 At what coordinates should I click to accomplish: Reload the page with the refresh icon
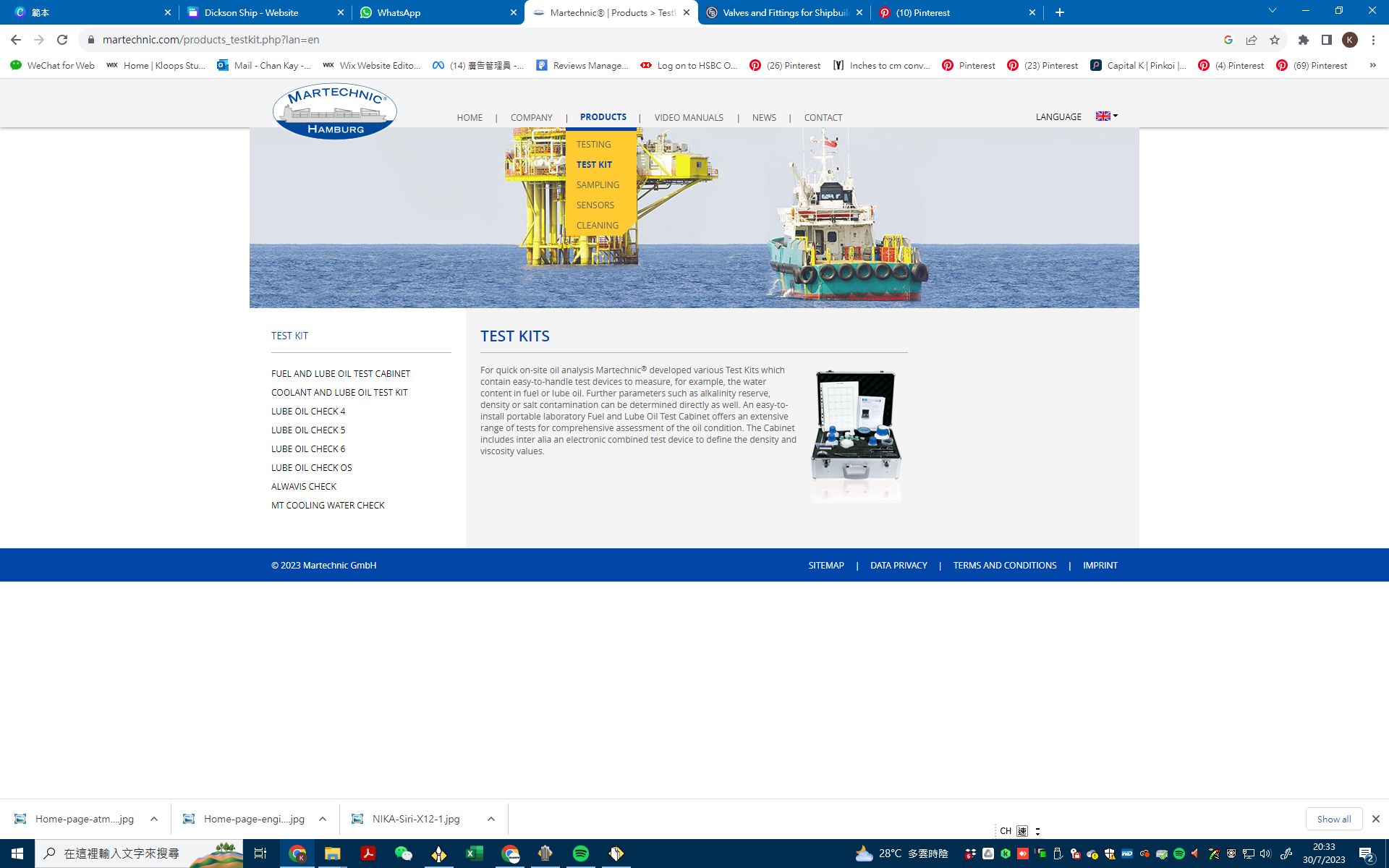[x=62, y=40]
